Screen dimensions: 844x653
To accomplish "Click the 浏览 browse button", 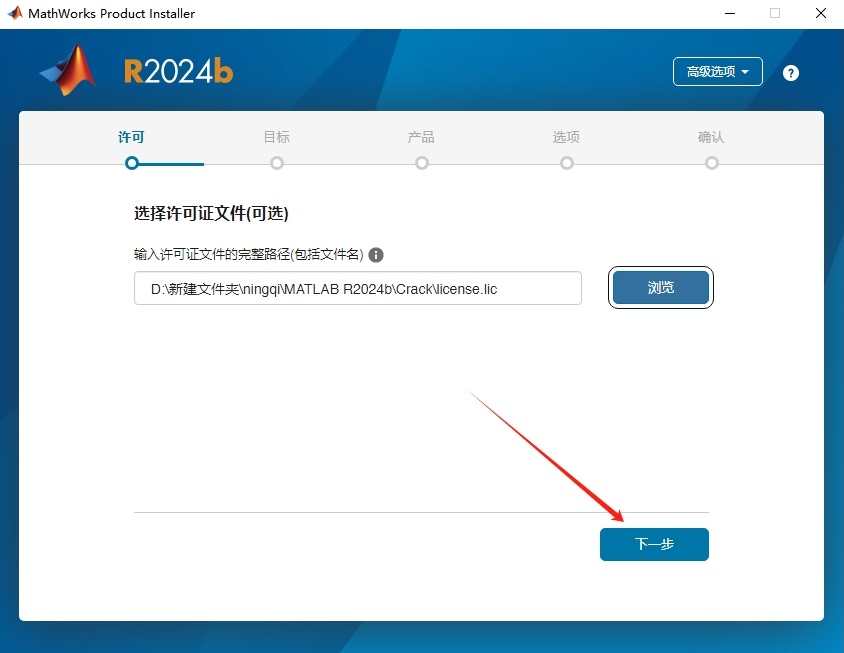I will tap(660, 287).
